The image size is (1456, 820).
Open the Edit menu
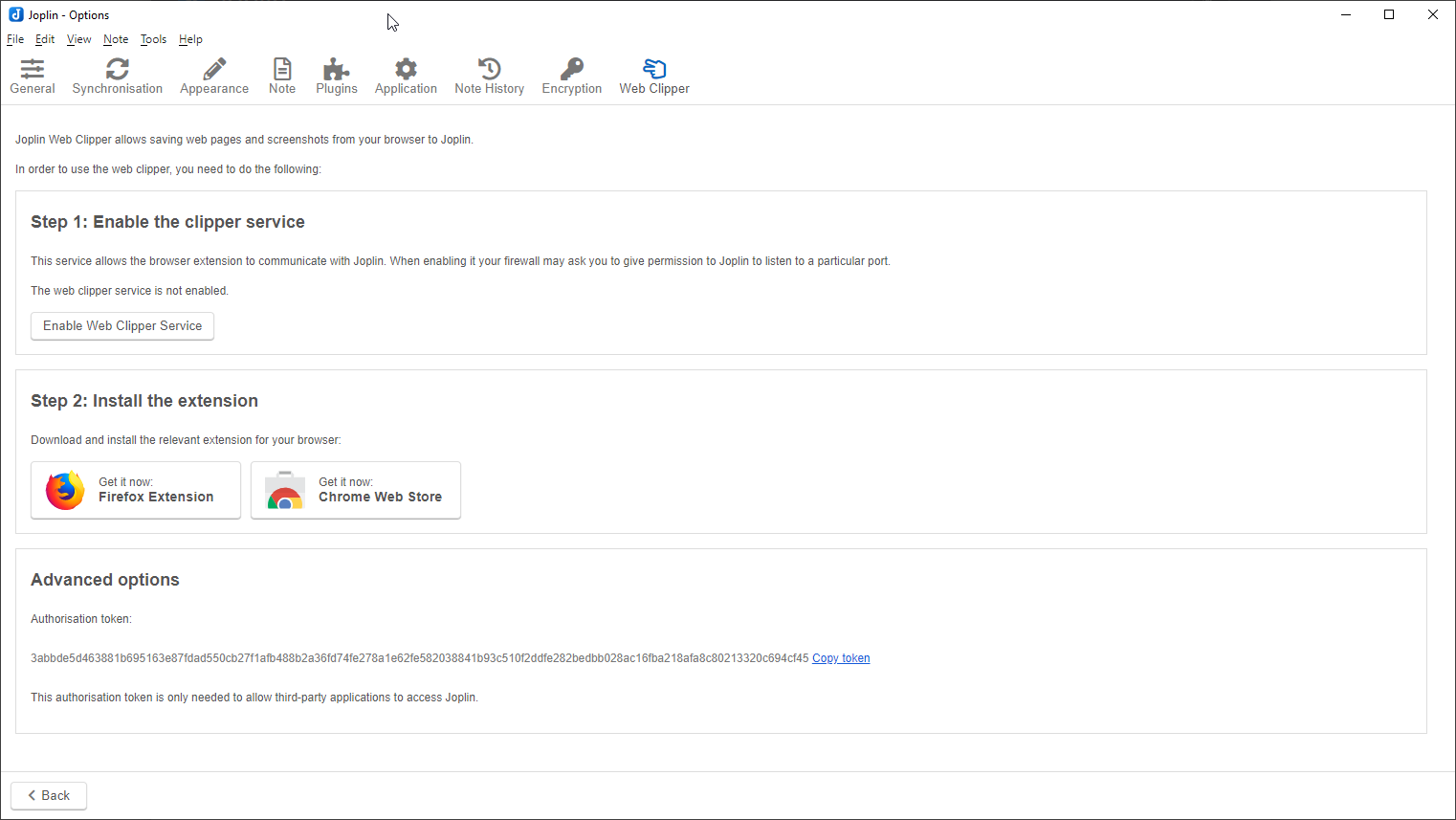(45, 39)
